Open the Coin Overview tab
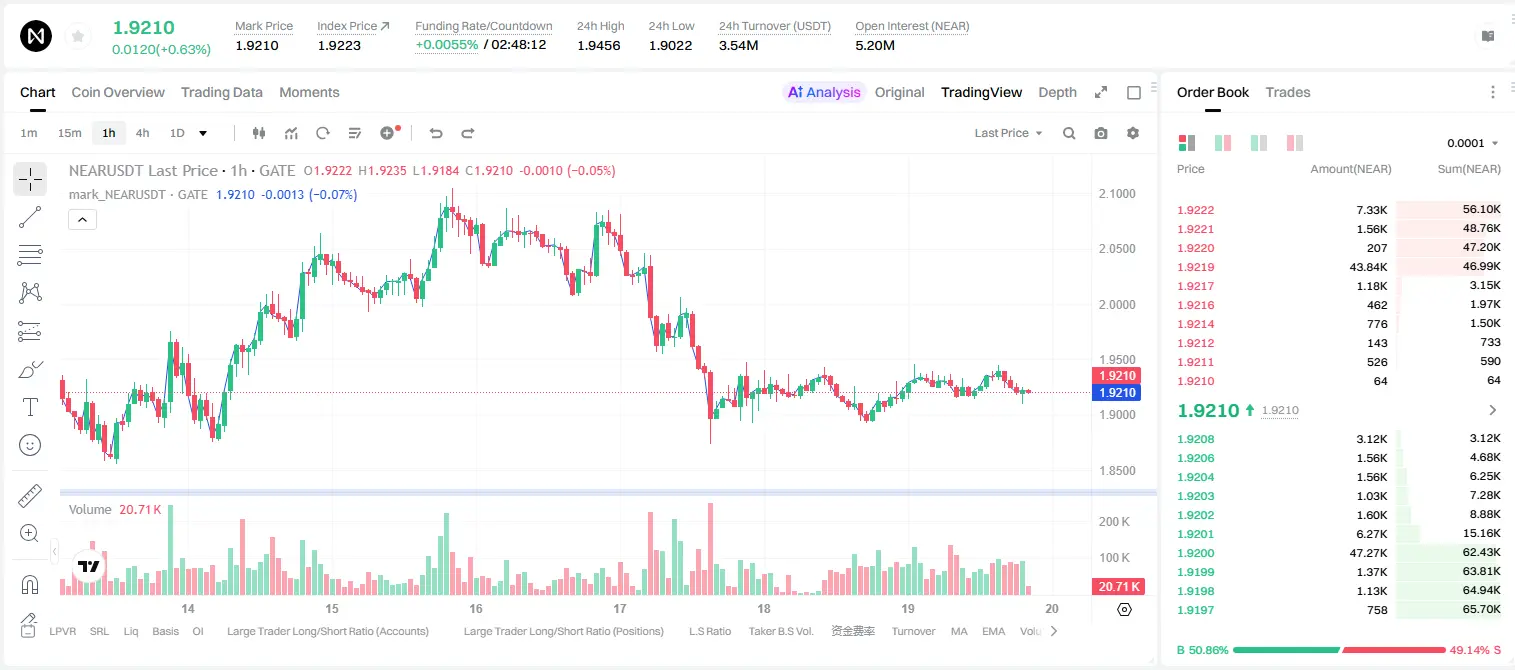 [118, 92]
